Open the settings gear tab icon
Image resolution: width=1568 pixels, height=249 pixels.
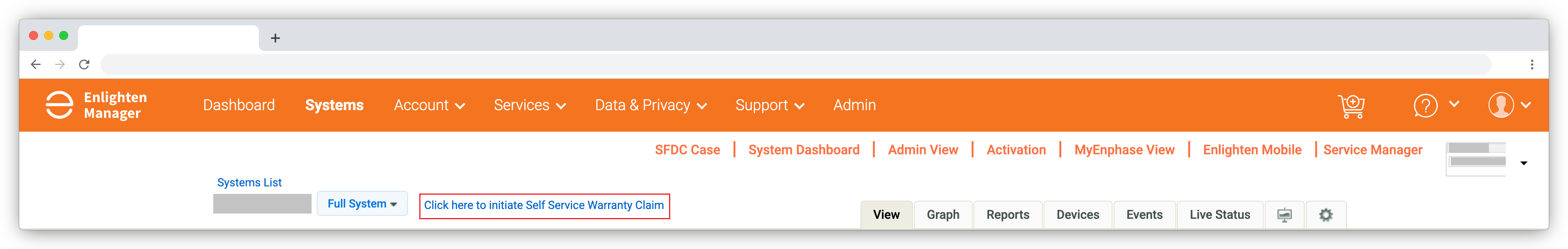coord(1326,215)
